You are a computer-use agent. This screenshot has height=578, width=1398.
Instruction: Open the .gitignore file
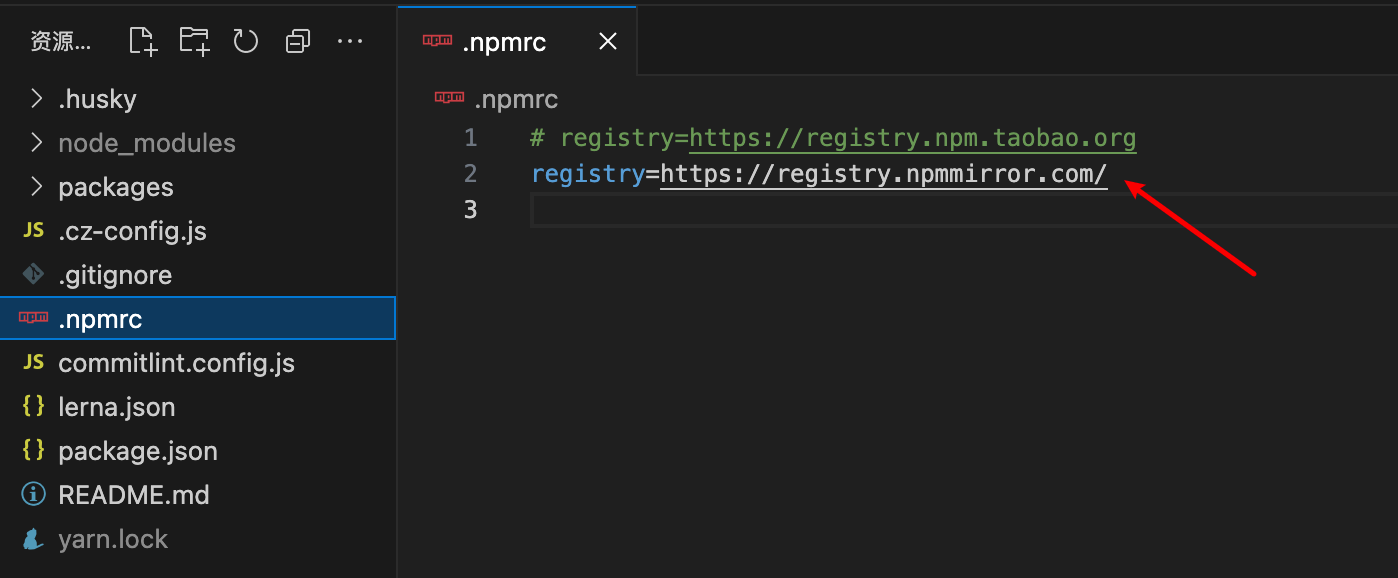coord(115,275)
